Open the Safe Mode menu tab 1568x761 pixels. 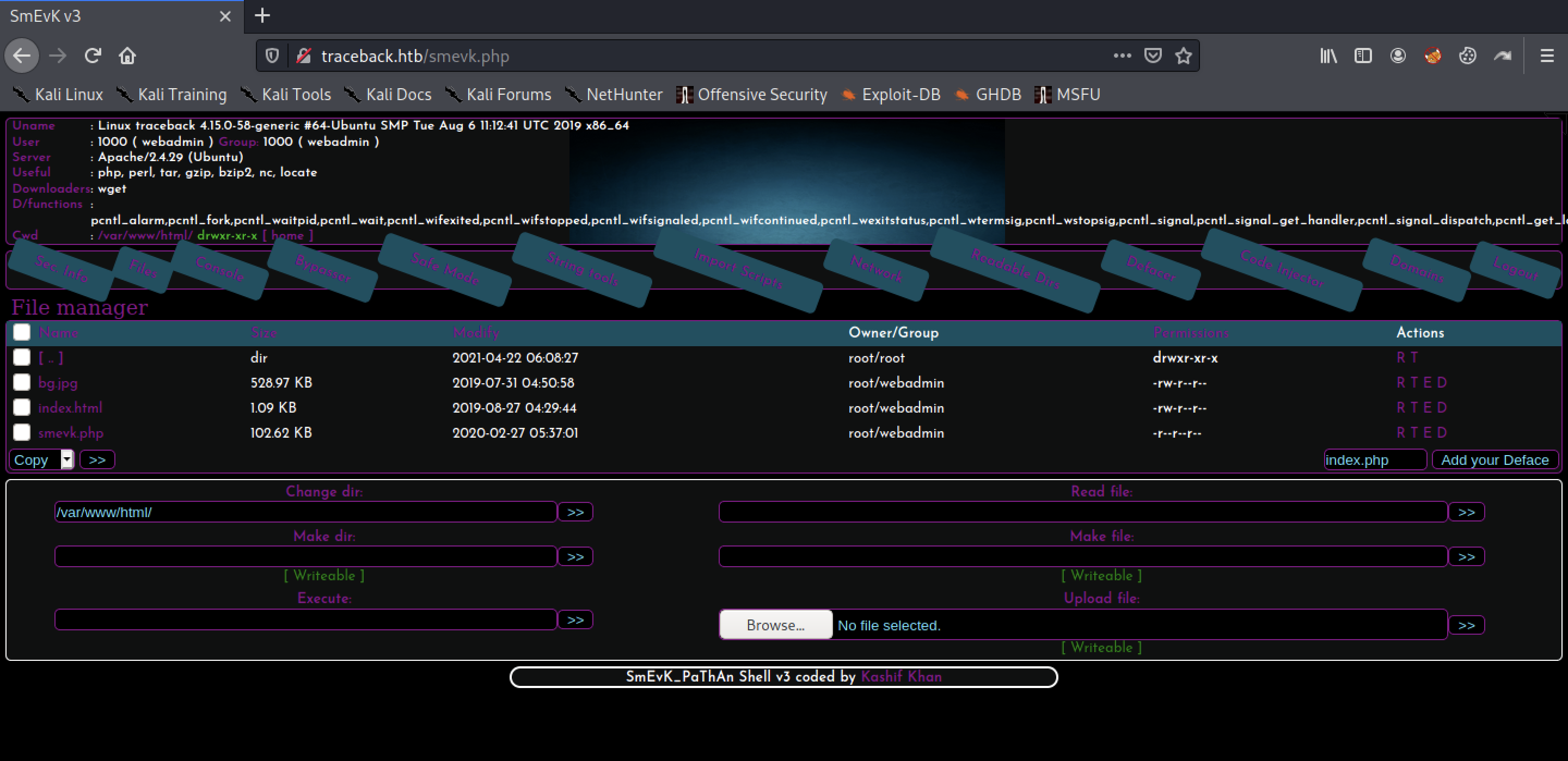pos(445,269)
